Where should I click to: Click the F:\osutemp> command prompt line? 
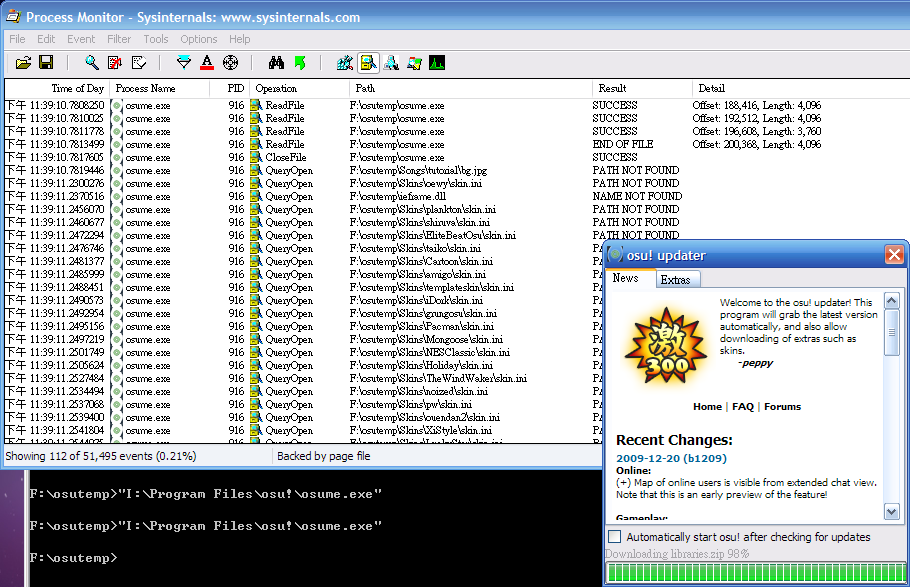(73, 558)
